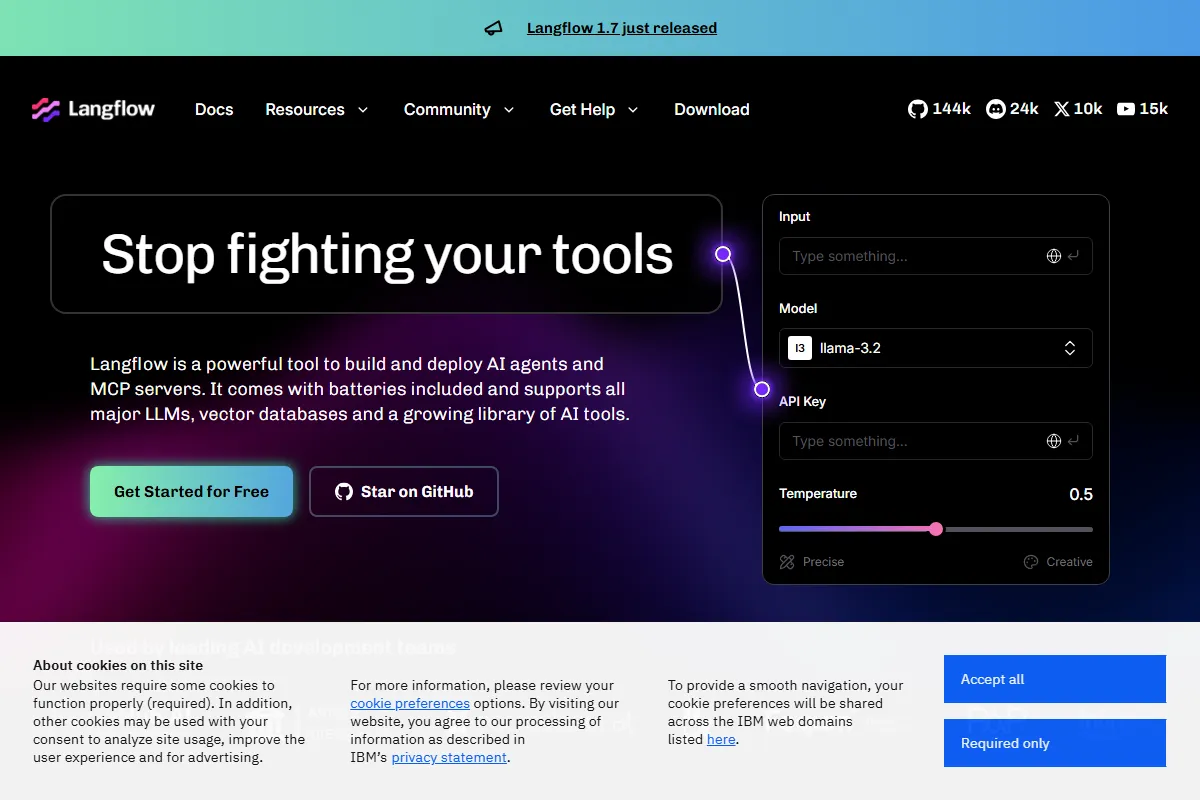
Task: Open the Download page
Action: point(711,109)
